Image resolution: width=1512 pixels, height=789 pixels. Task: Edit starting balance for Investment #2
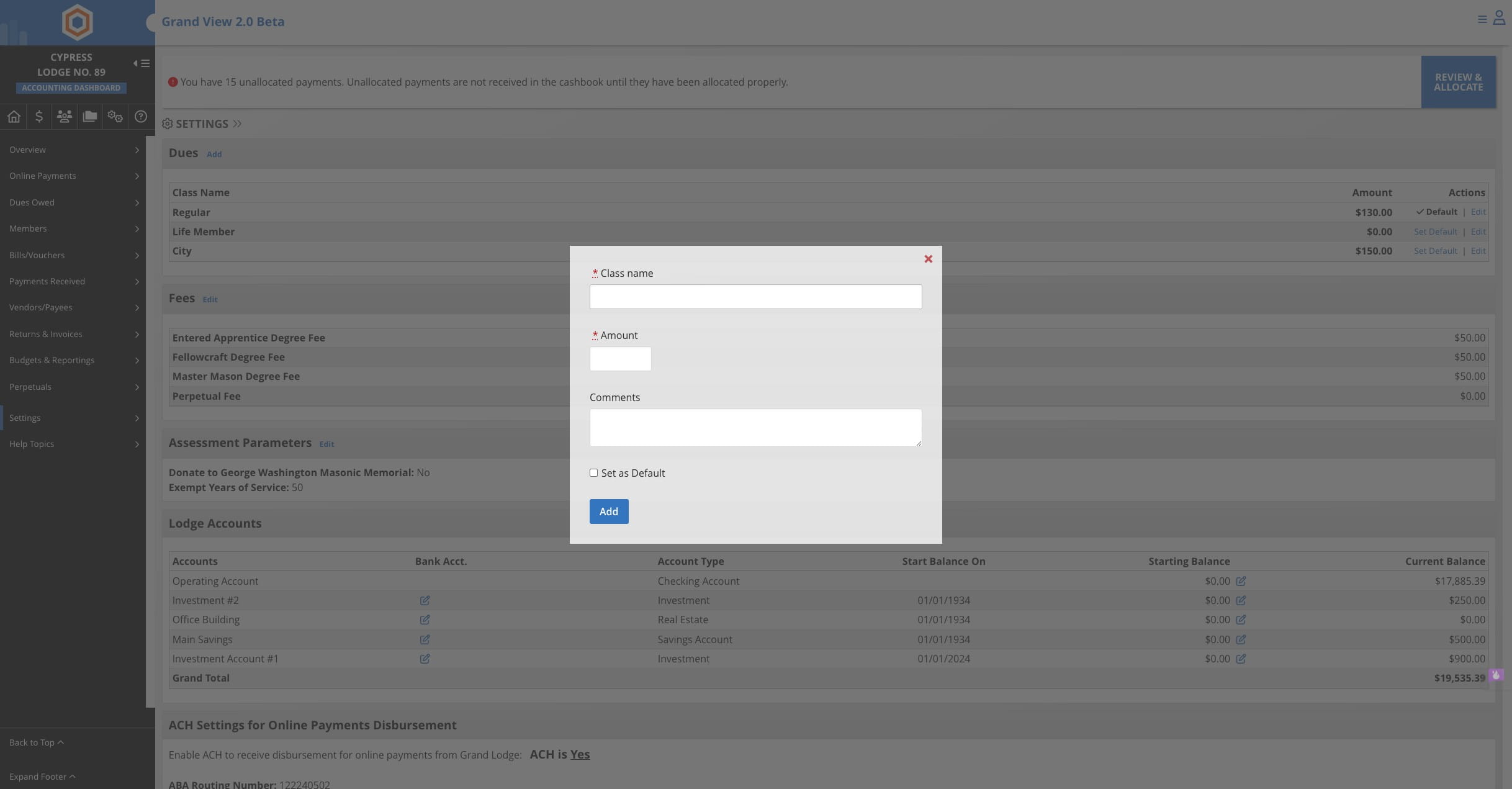pos(1241,600)
